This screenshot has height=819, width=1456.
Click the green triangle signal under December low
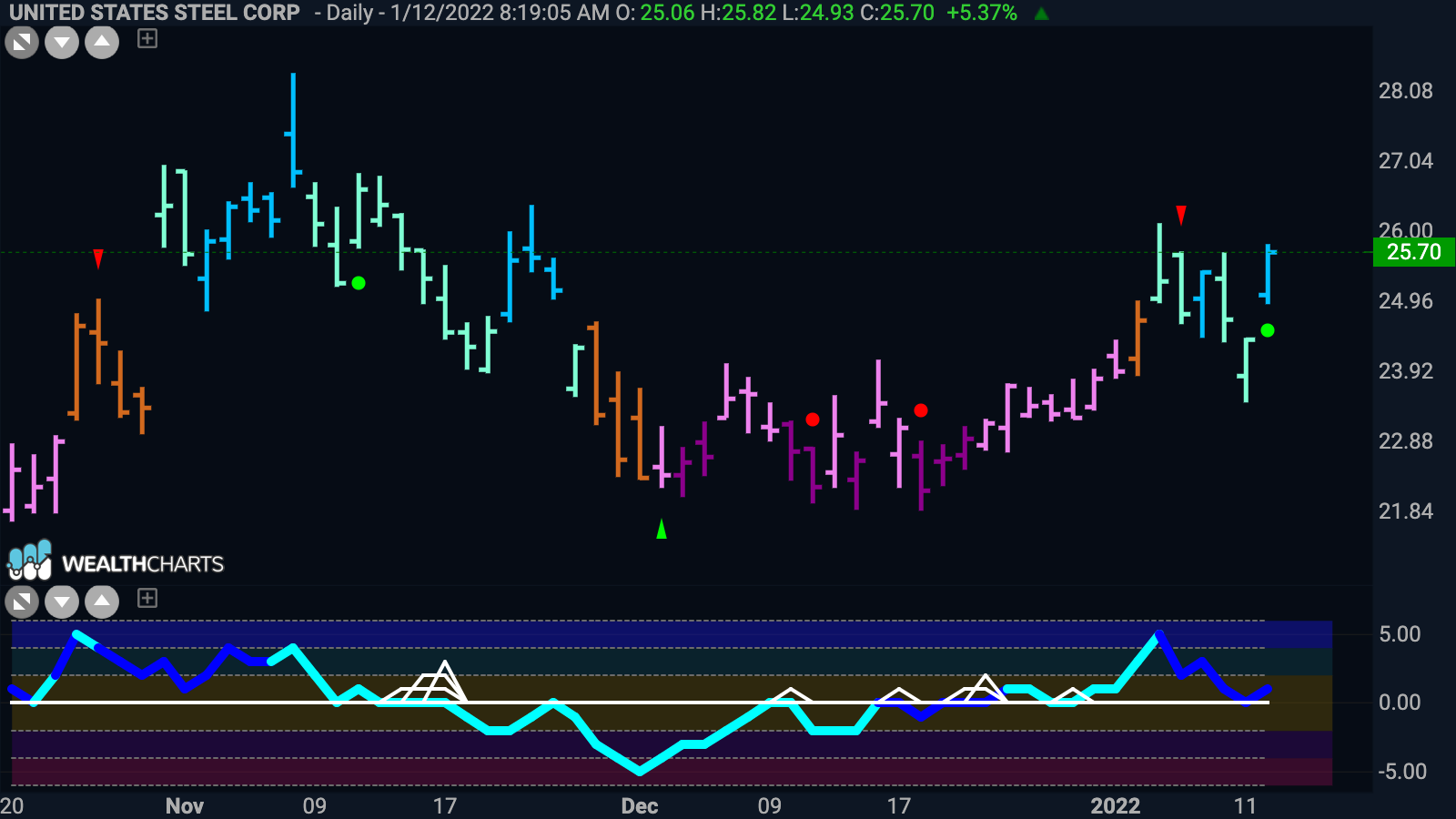(x=662, y=528)
